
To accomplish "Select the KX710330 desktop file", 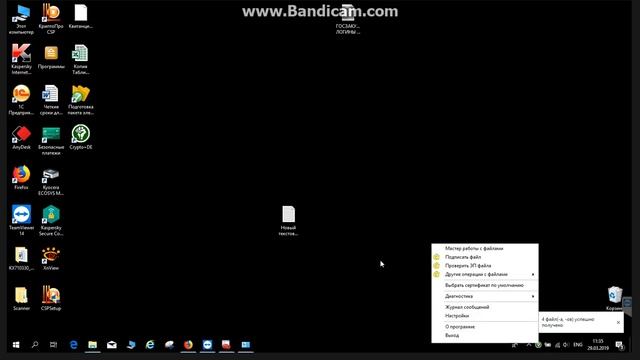I will 21,258.
